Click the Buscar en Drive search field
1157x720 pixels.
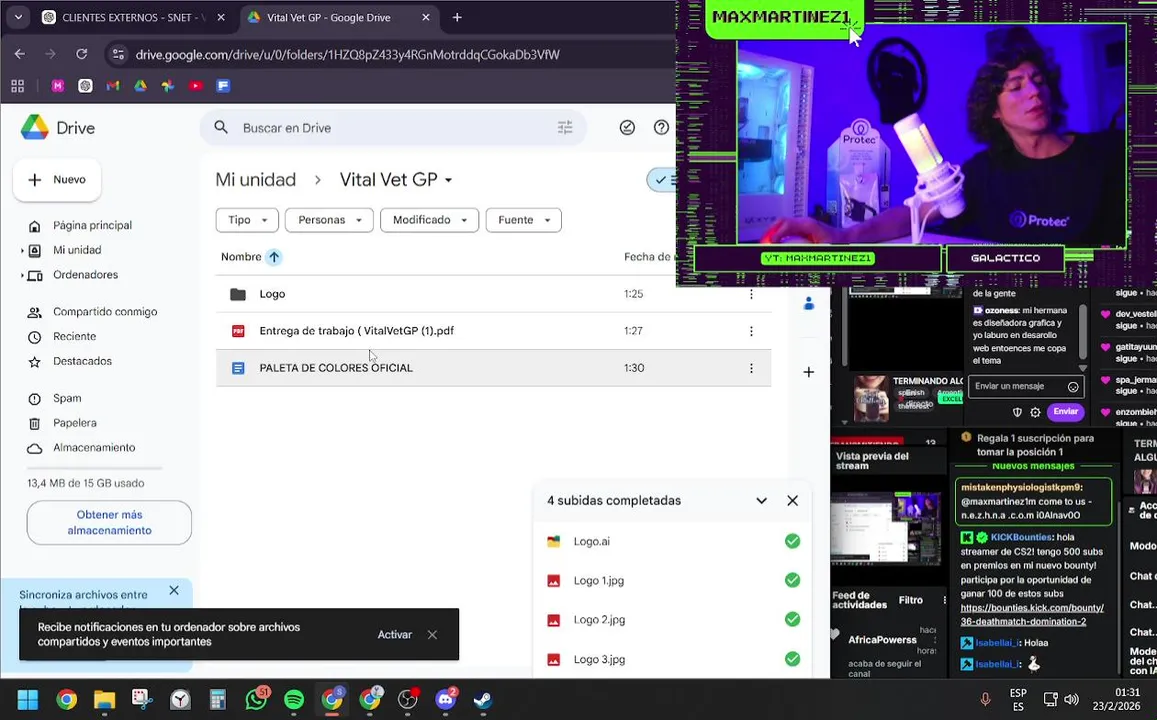tap(395, 128)
